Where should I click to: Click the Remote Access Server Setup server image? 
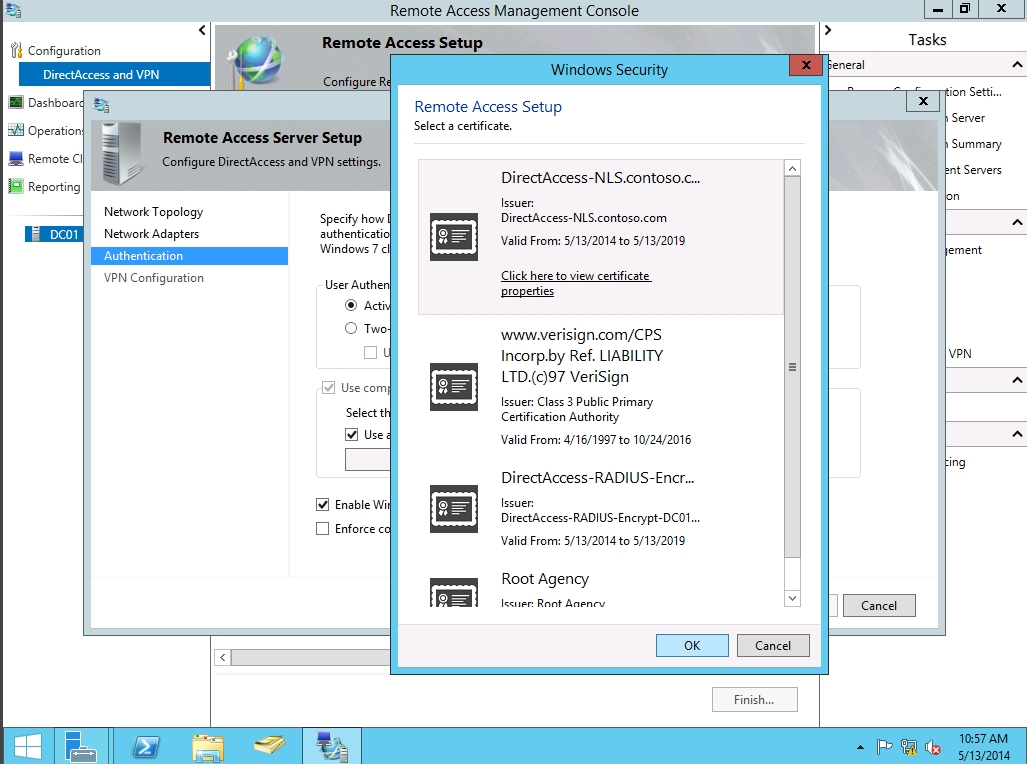click(x=121, y=154)
